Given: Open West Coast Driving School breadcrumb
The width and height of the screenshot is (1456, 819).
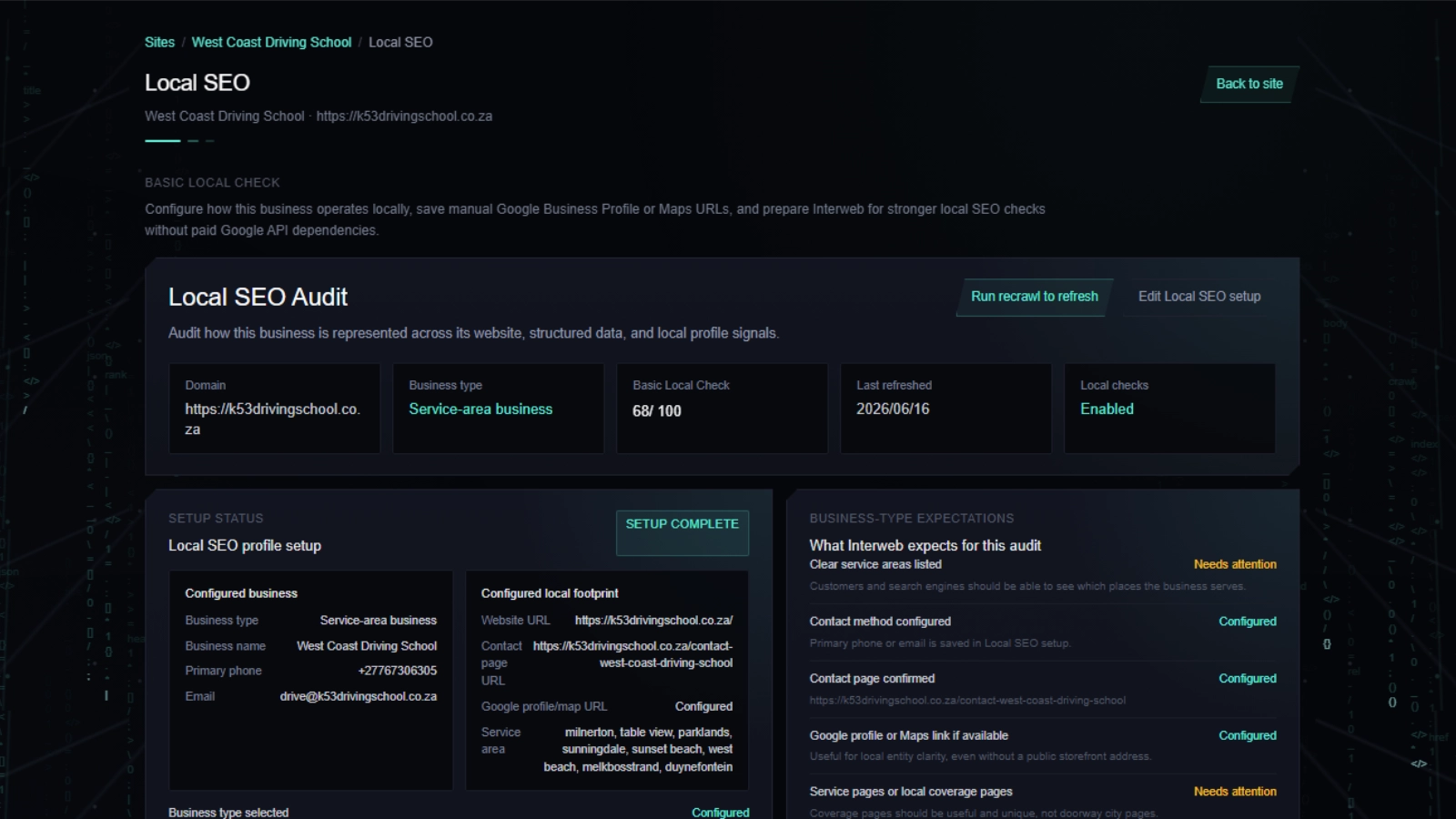Looking at the screenshot, I should tap(271, 42).
